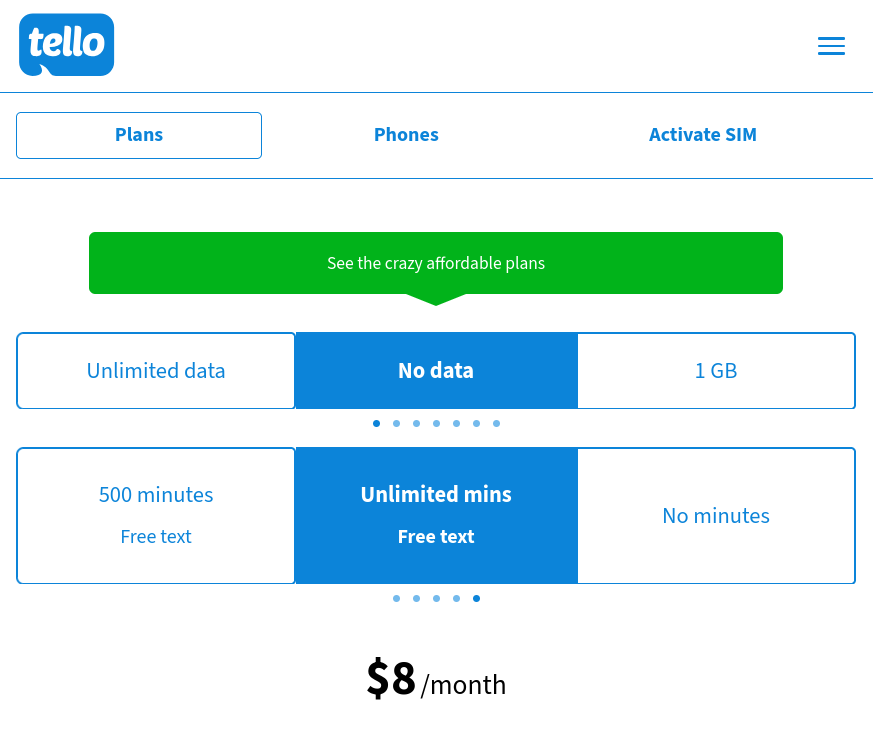Click first minutes carousel dot

(396, 598)
